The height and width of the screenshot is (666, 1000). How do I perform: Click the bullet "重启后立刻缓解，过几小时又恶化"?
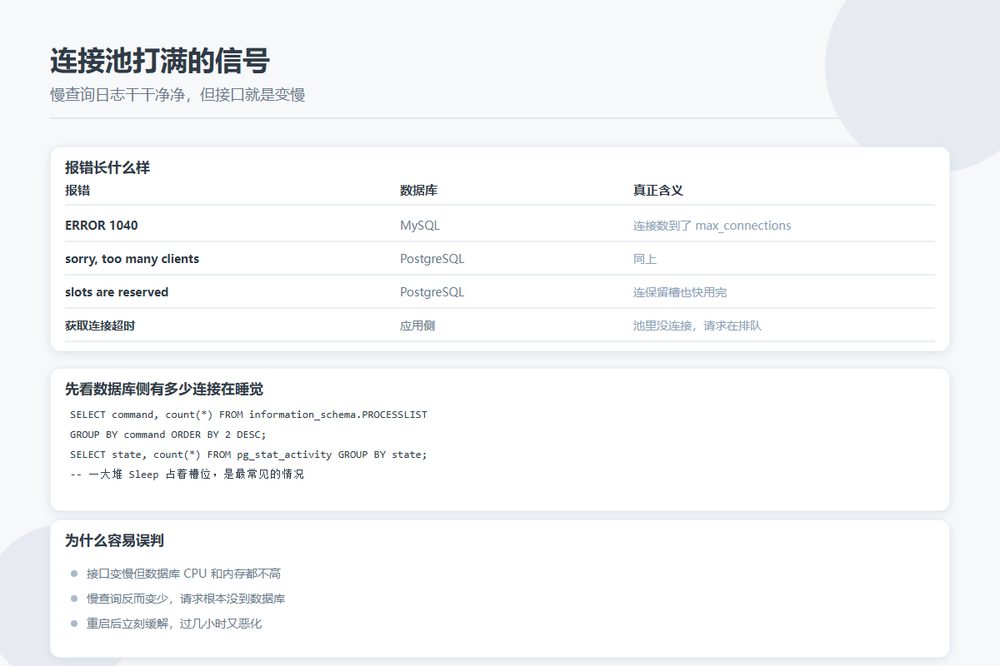click(x=174, y=623)
